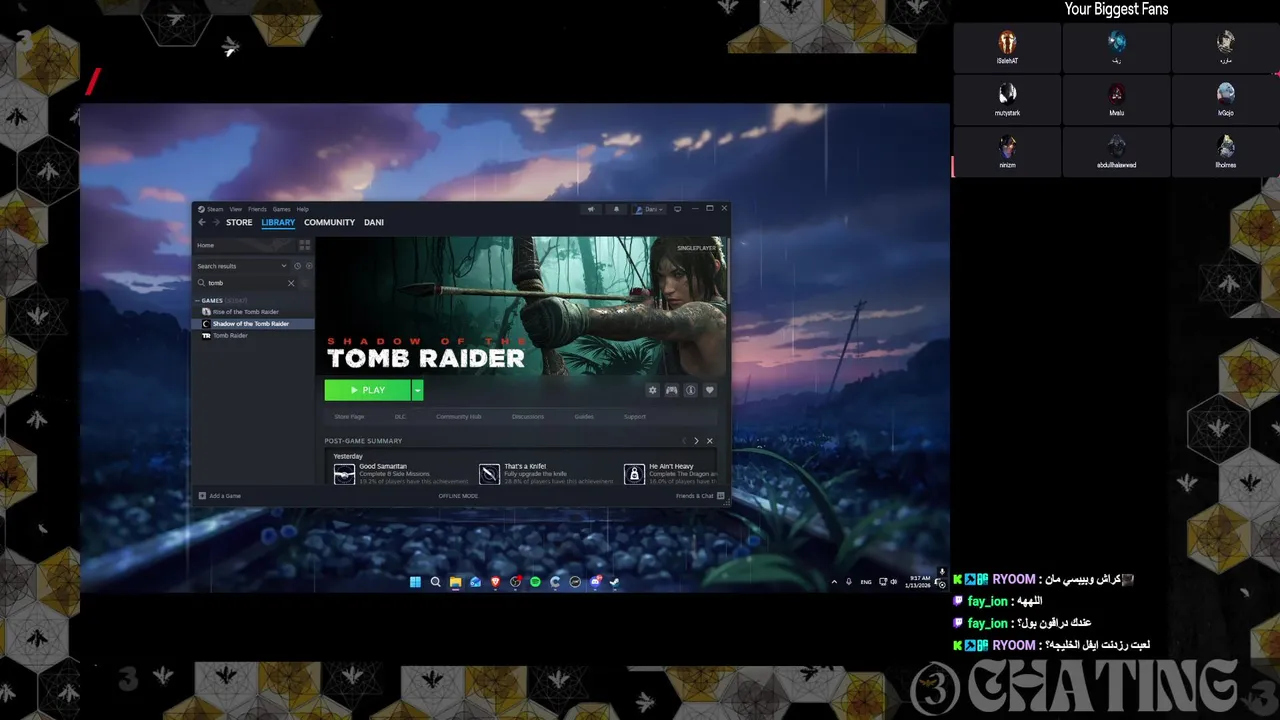Go forward with Steam's right arrow
This screenshot has height=720, width=1280.
(215, 222)
